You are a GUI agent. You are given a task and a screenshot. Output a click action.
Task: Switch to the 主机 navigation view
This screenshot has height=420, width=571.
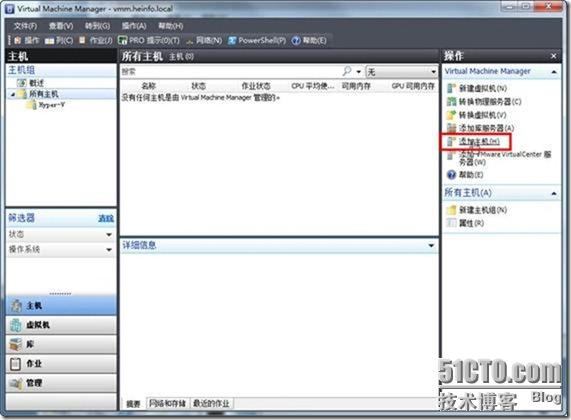coord(61,306)
